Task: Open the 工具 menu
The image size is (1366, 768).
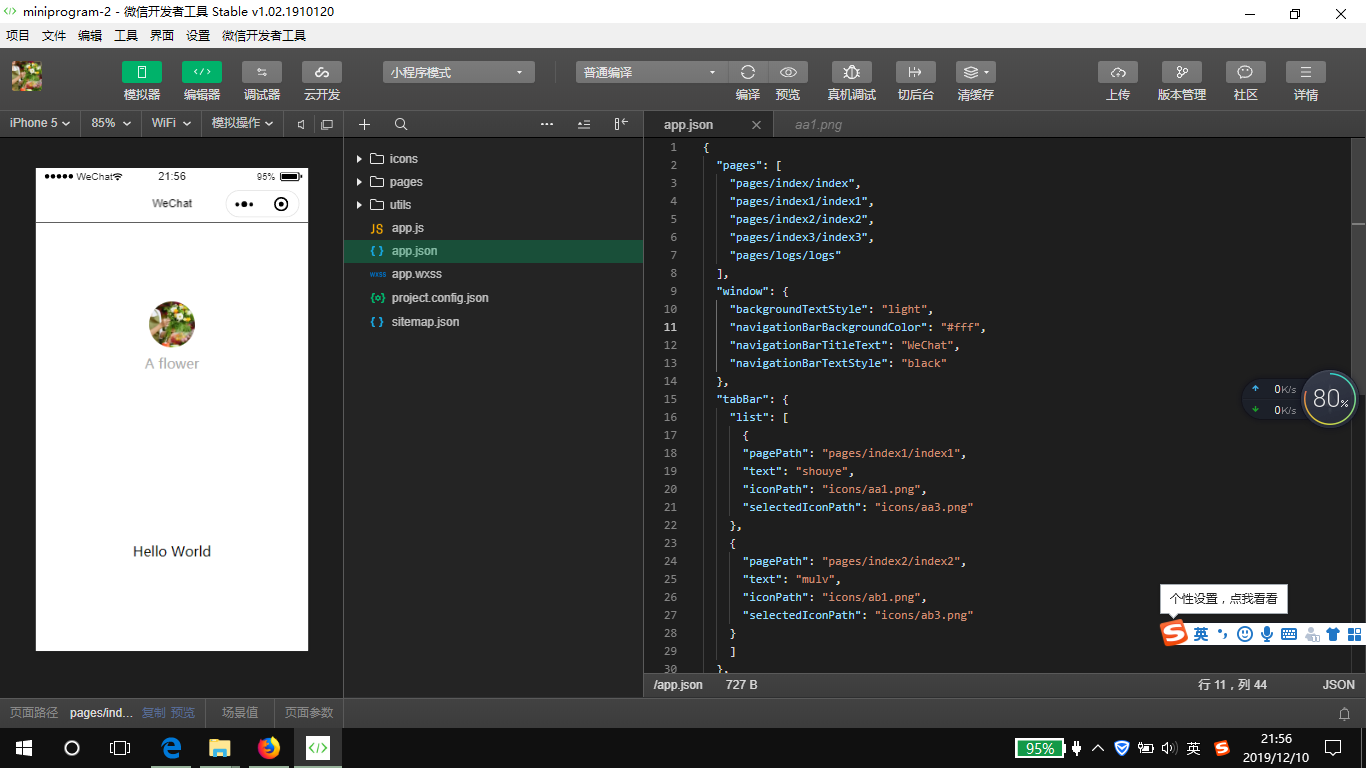Action: pos(126,35)
